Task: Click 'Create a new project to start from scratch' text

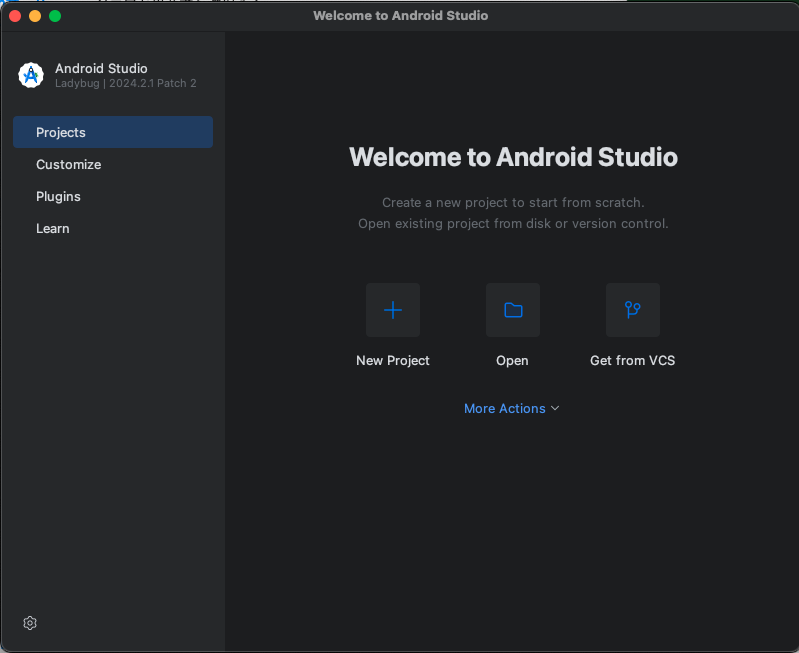Action: click(x=513, y=202)
